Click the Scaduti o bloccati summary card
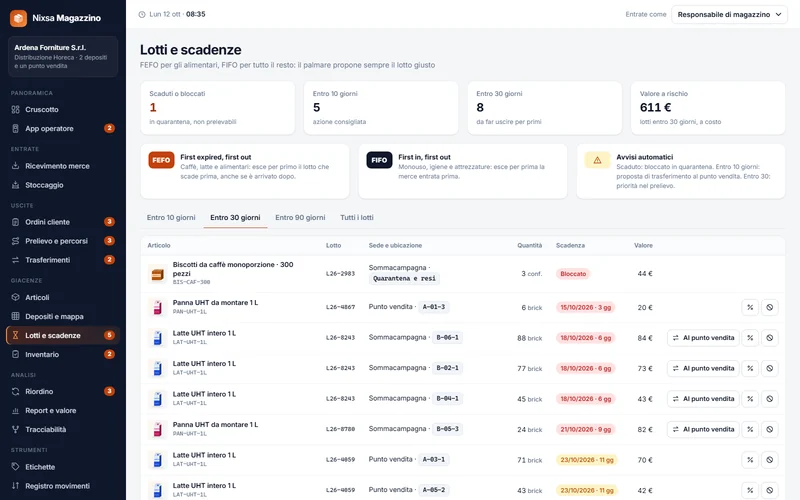Viewport: 800px width, 500px height. (217, 108)
